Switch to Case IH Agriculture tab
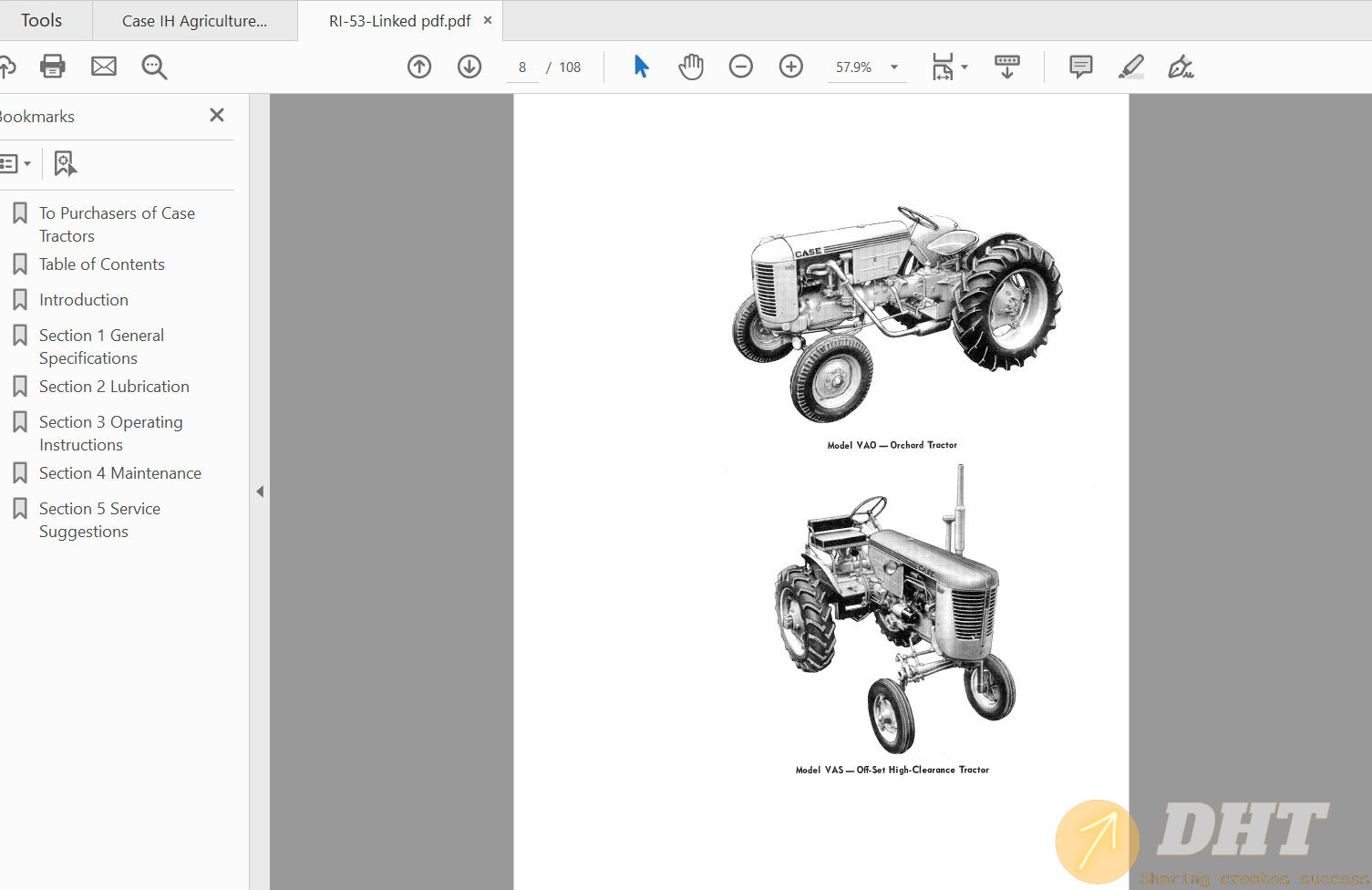Viewport: 1372px width, 890px height. [194, 21]
